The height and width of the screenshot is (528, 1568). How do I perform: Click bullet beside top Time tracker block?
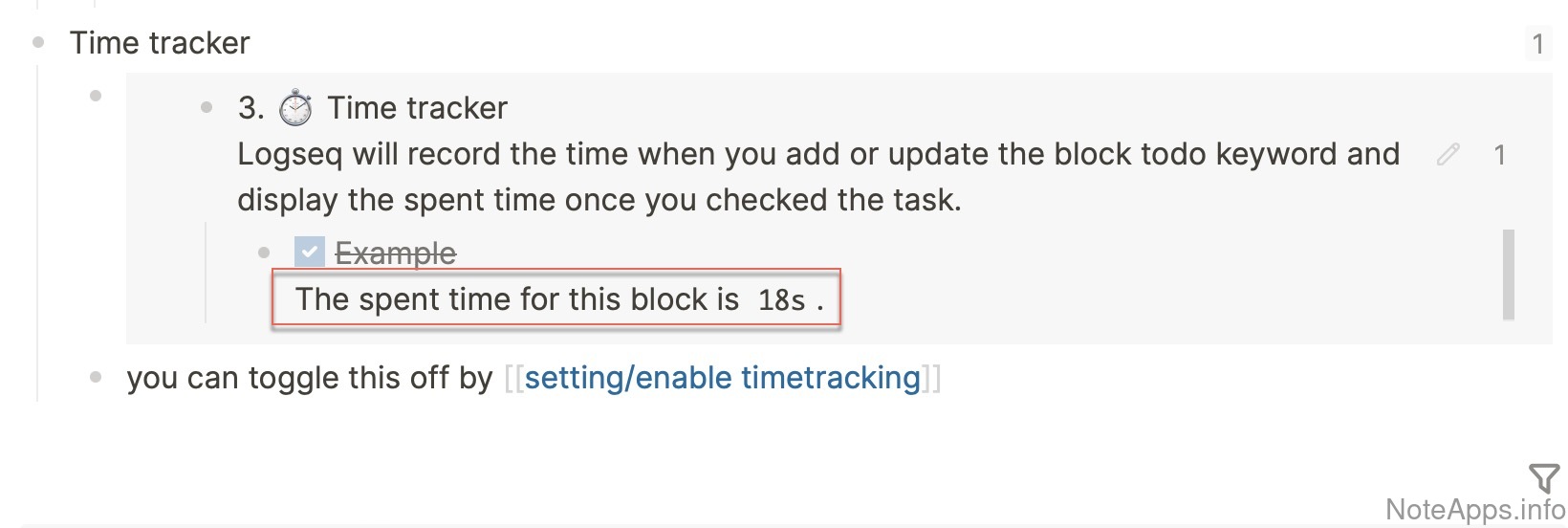pyautogui.click(x=38, y=42)
